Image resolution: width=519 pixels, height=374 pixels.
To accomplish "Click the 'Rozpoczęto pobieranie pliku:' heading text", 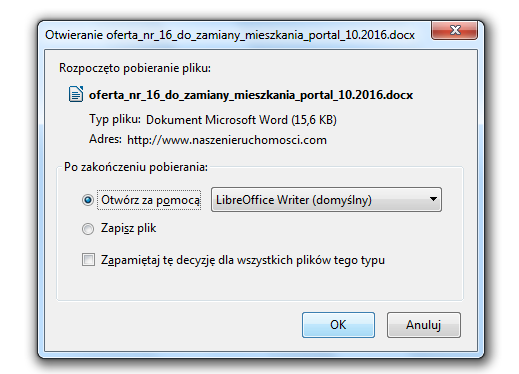I will (135, 68).
